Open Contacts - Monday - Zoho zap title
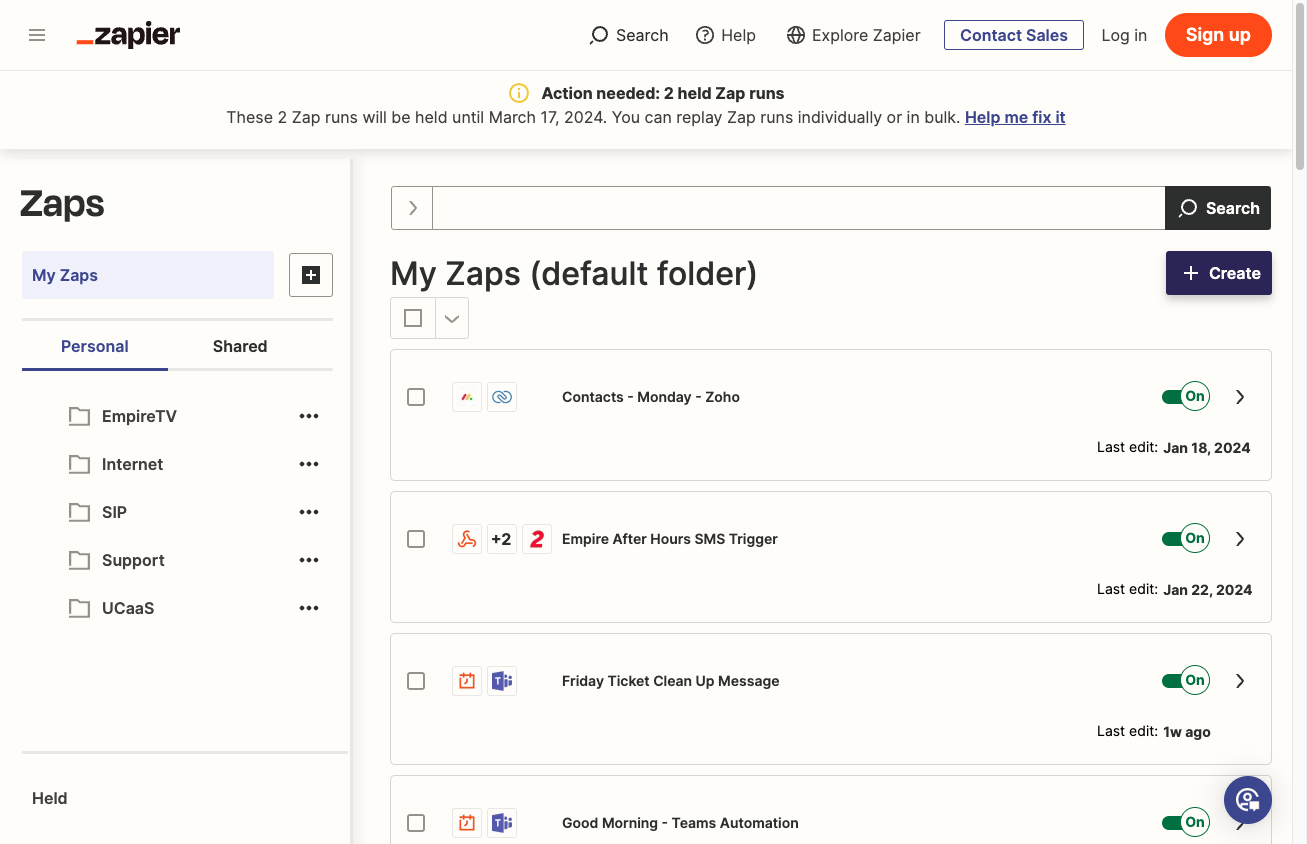This screenshot has width=1307, height=844. click(x=651, y=397)
